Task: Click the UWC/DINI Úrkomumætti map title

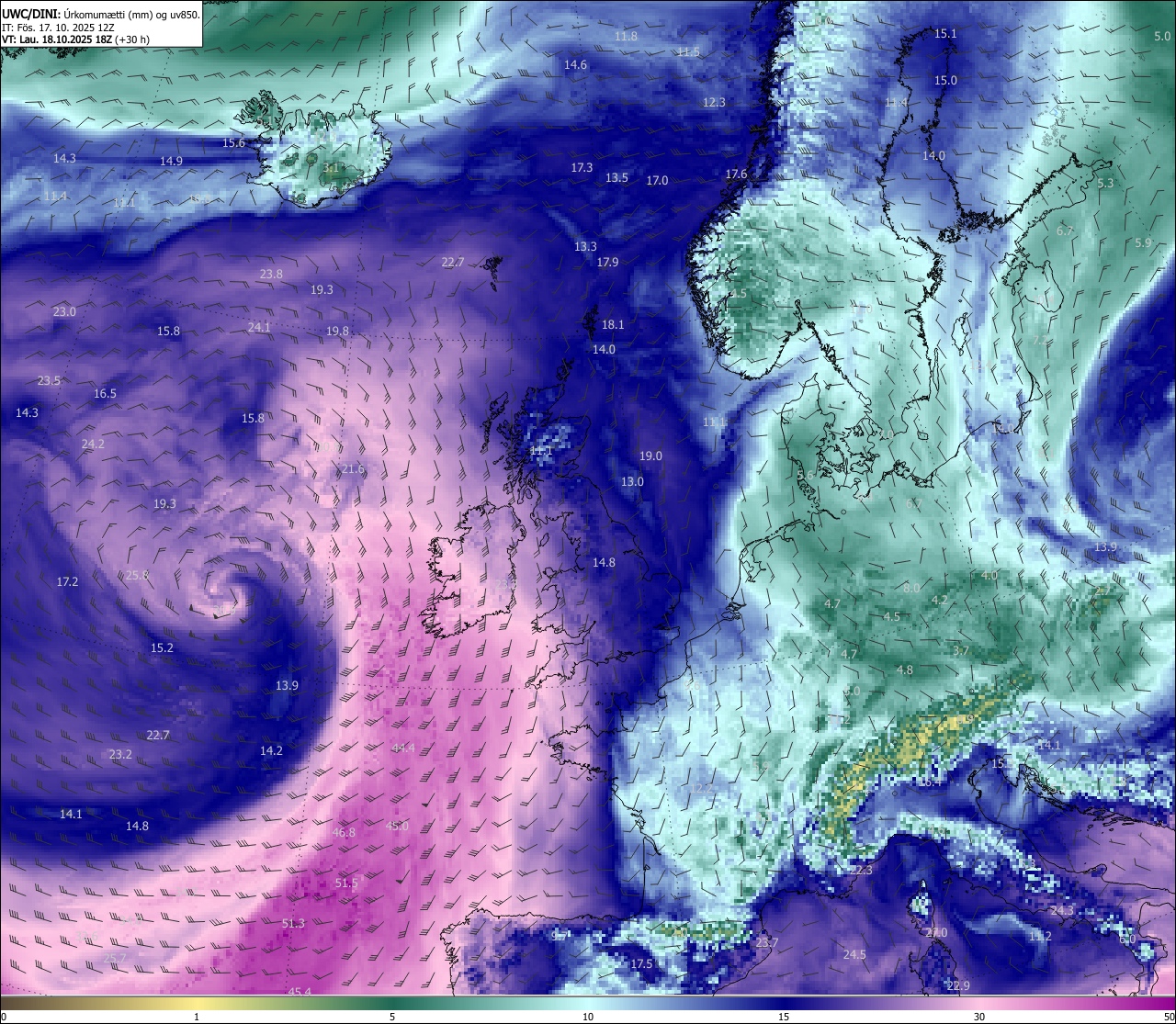Action: (x=100, y=14)
